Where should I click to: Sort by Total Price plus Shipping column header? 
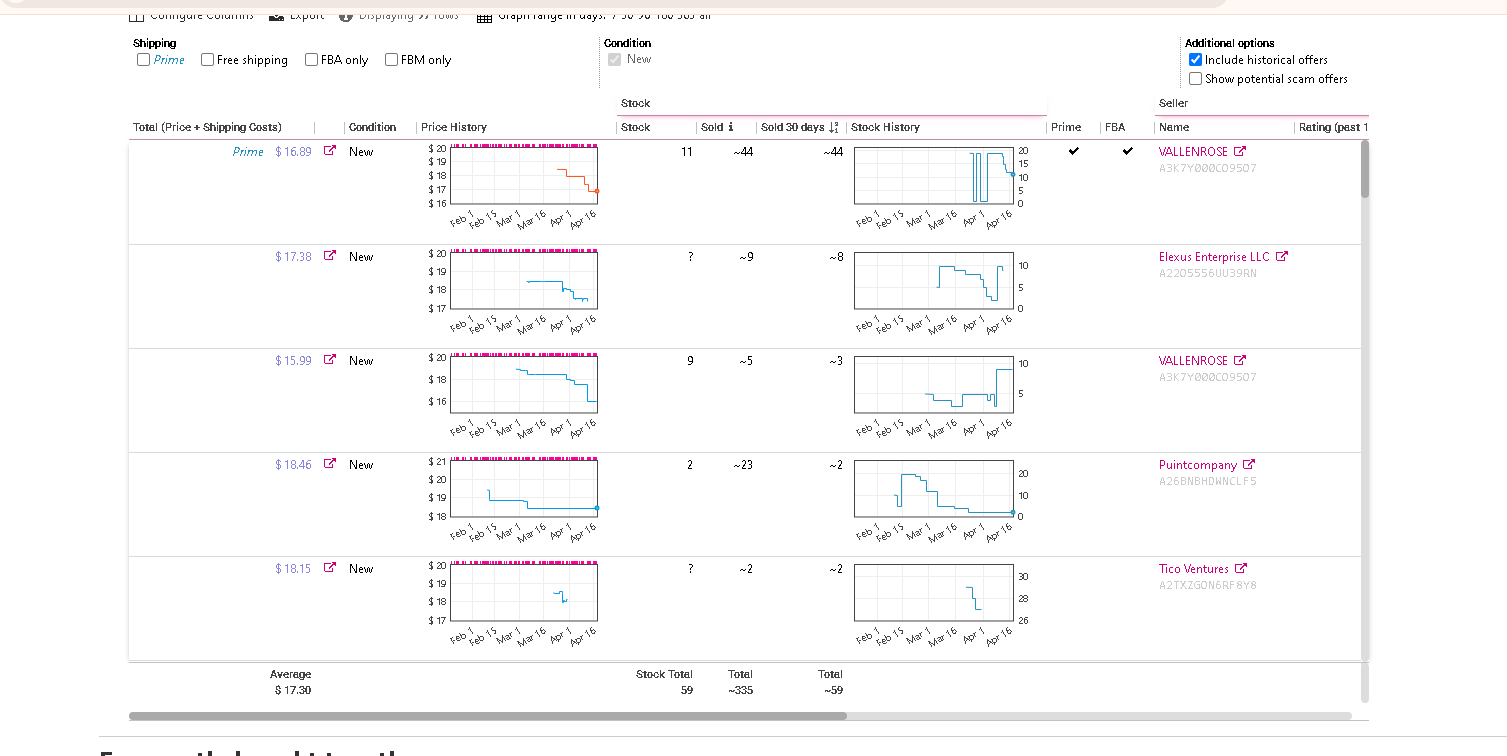tap(207, 127)
